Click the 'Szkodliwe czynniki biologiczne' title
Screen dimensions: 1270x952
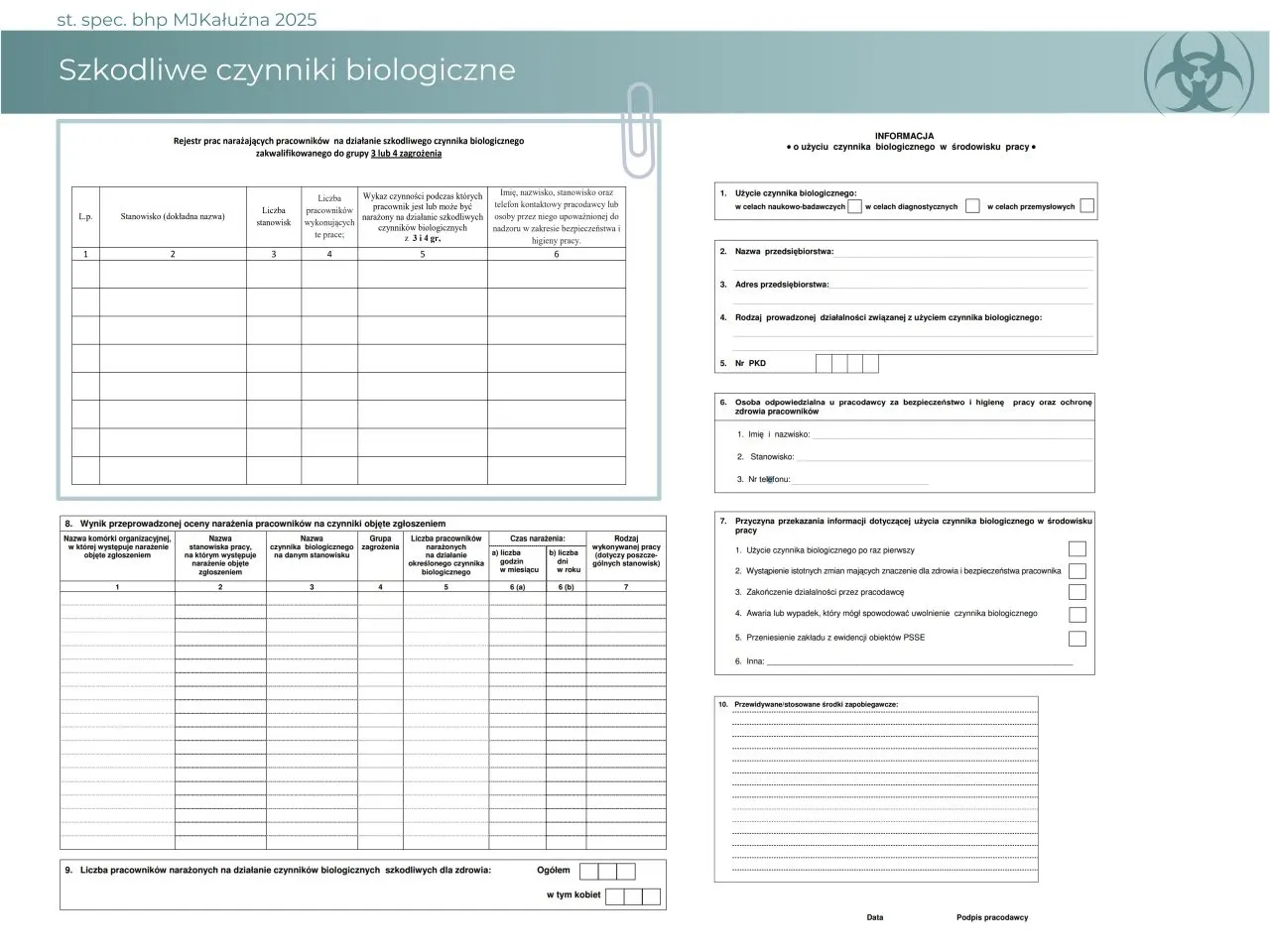[287, 70]
